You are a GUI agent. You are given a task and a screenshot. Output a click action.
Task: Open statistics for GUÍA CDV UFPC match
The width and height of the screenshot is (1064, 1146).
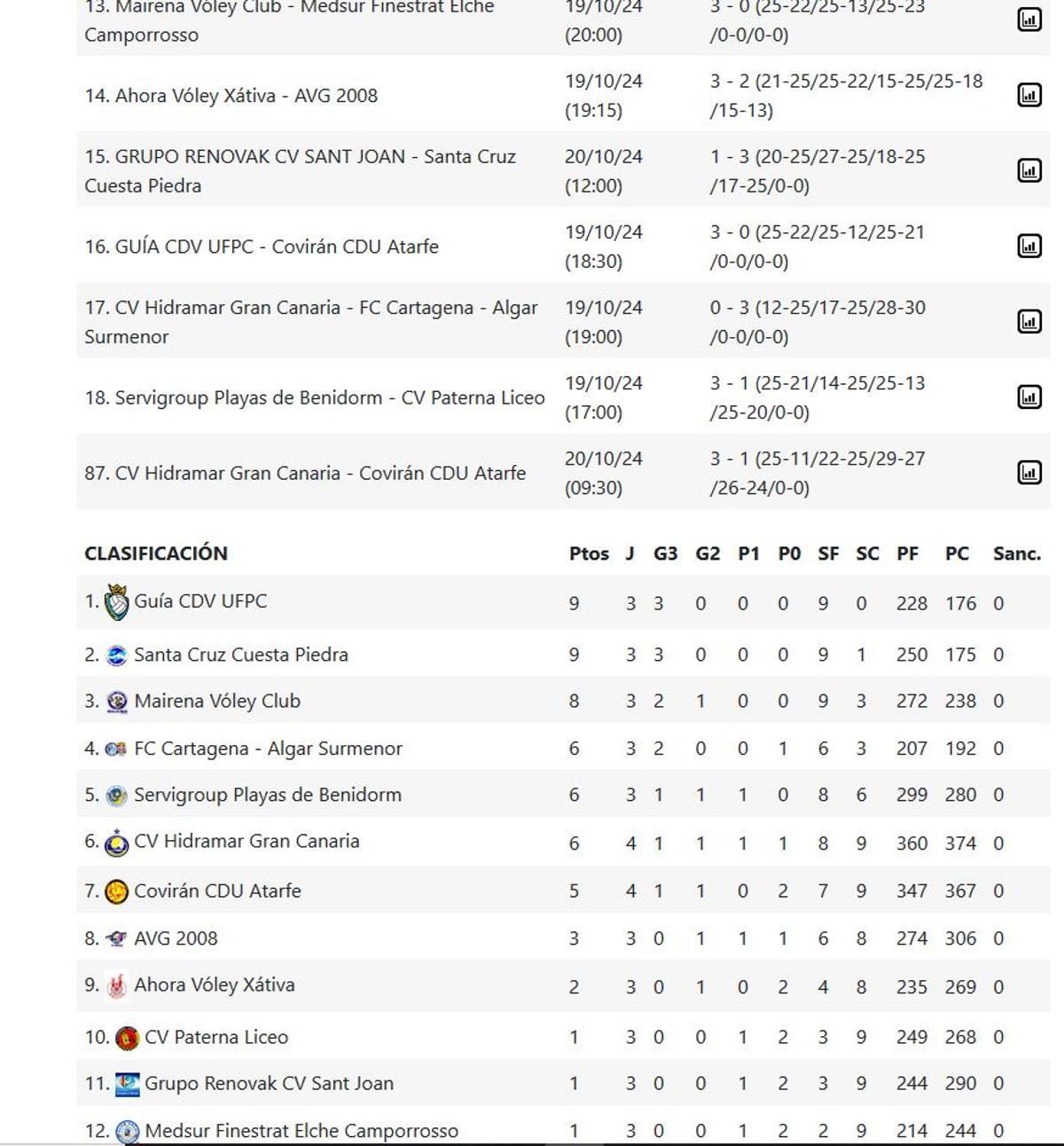point(1029,246)
